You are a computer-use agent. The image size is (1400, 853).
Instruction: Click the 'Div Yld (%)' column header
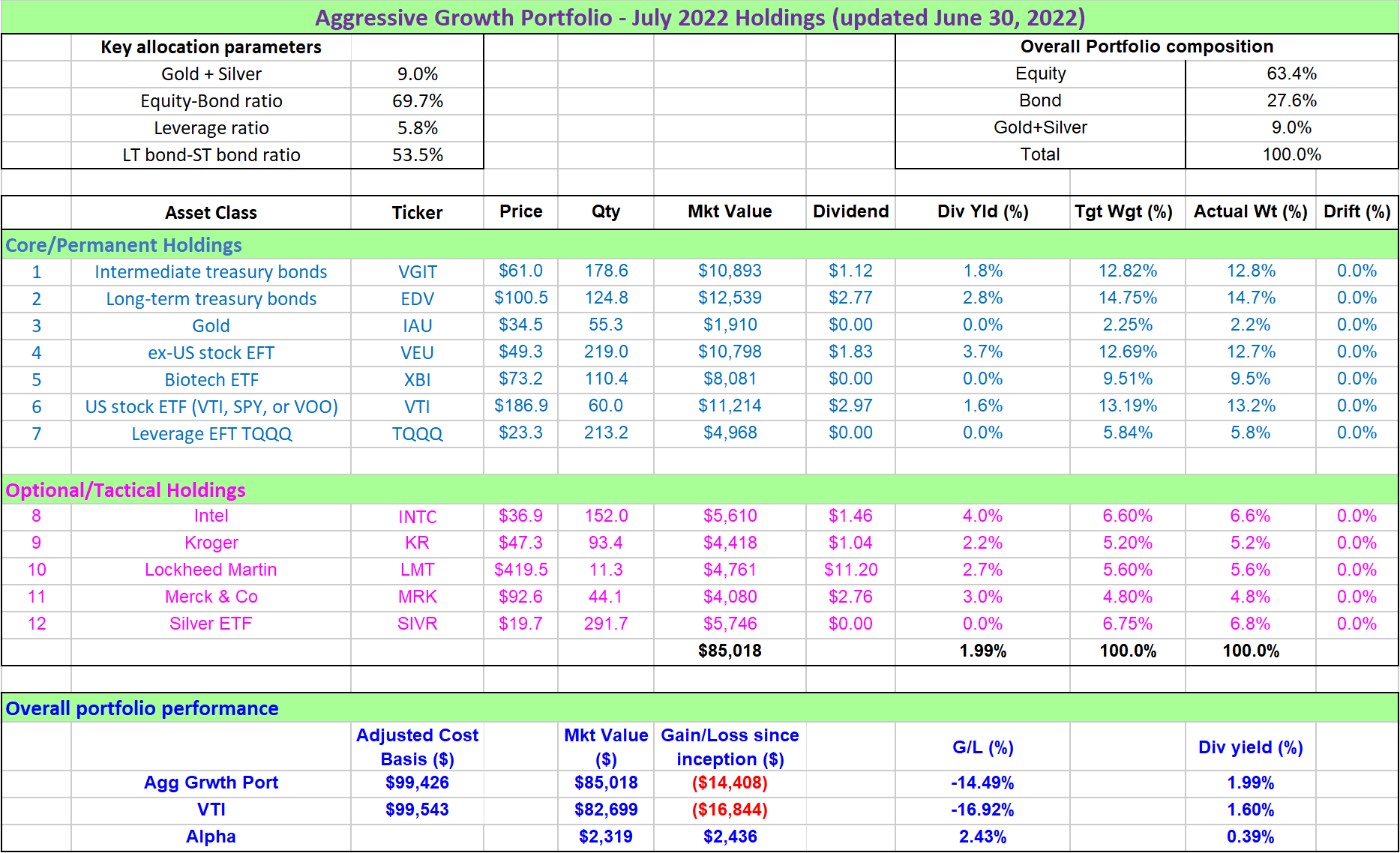(982, 212)
